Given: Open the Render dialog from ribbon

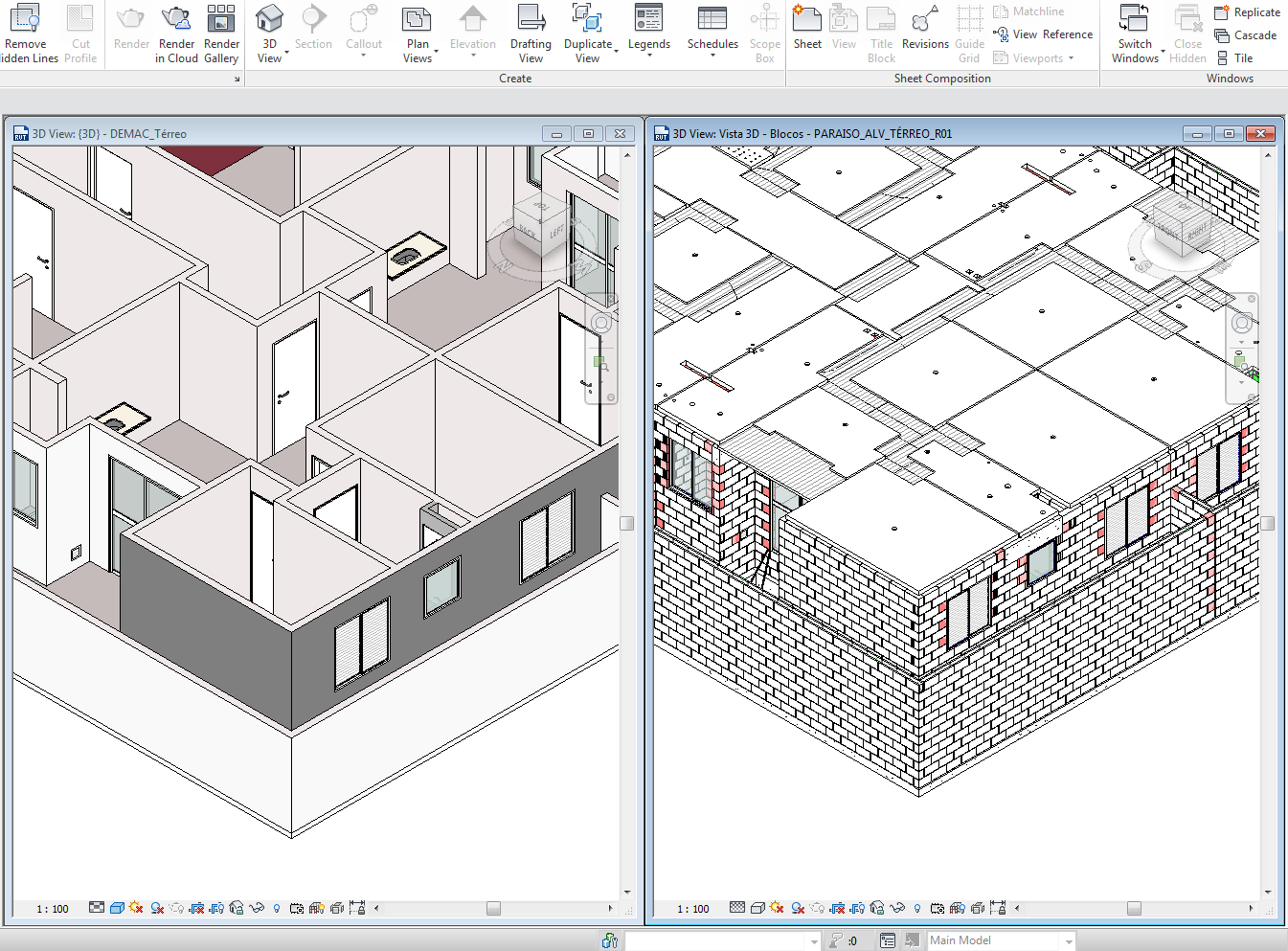Looking at the screenshot, I should point(131,28).
